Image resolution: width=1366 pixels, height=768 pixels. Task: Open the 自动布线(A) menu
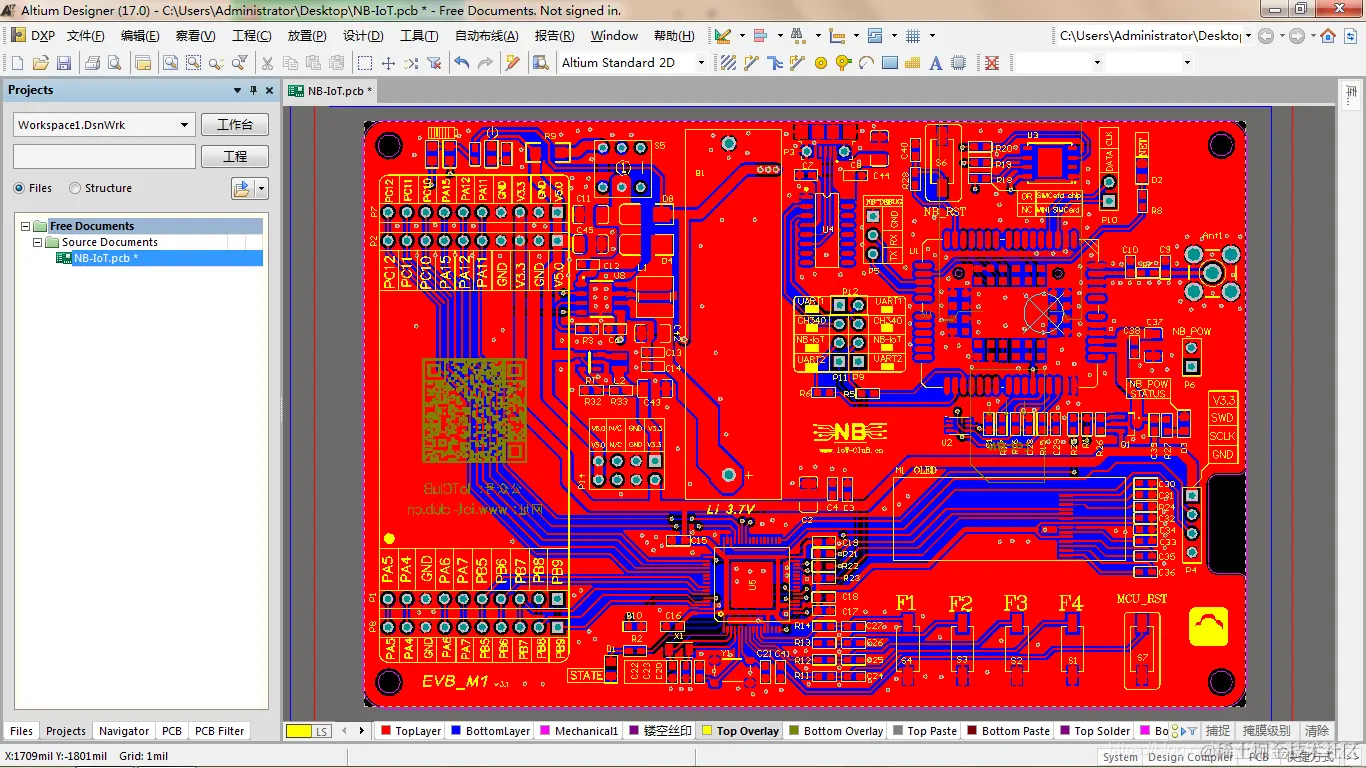pos(487,36)
